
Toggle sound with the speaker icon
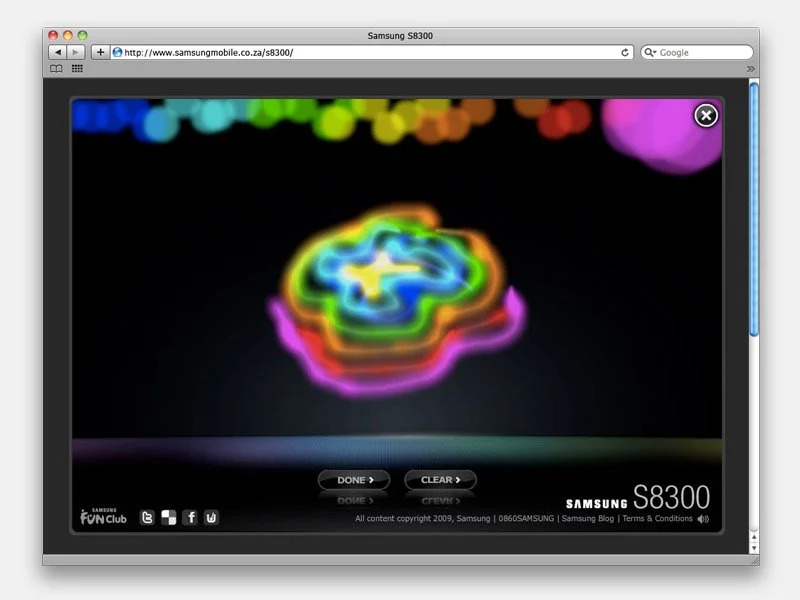tap(704, 519)
